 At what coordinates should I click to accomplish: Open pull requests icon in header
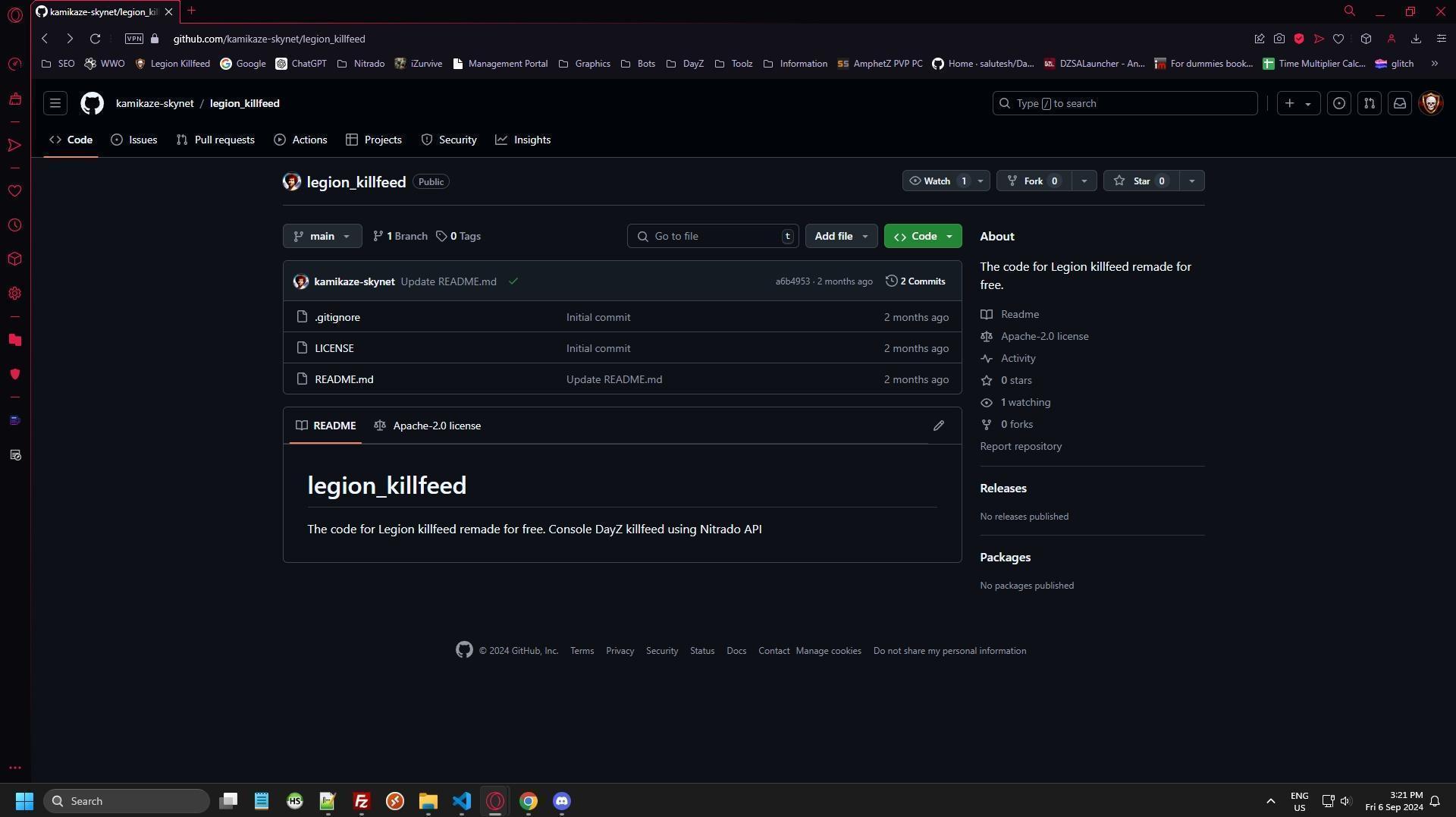[x=1370, y=103]
